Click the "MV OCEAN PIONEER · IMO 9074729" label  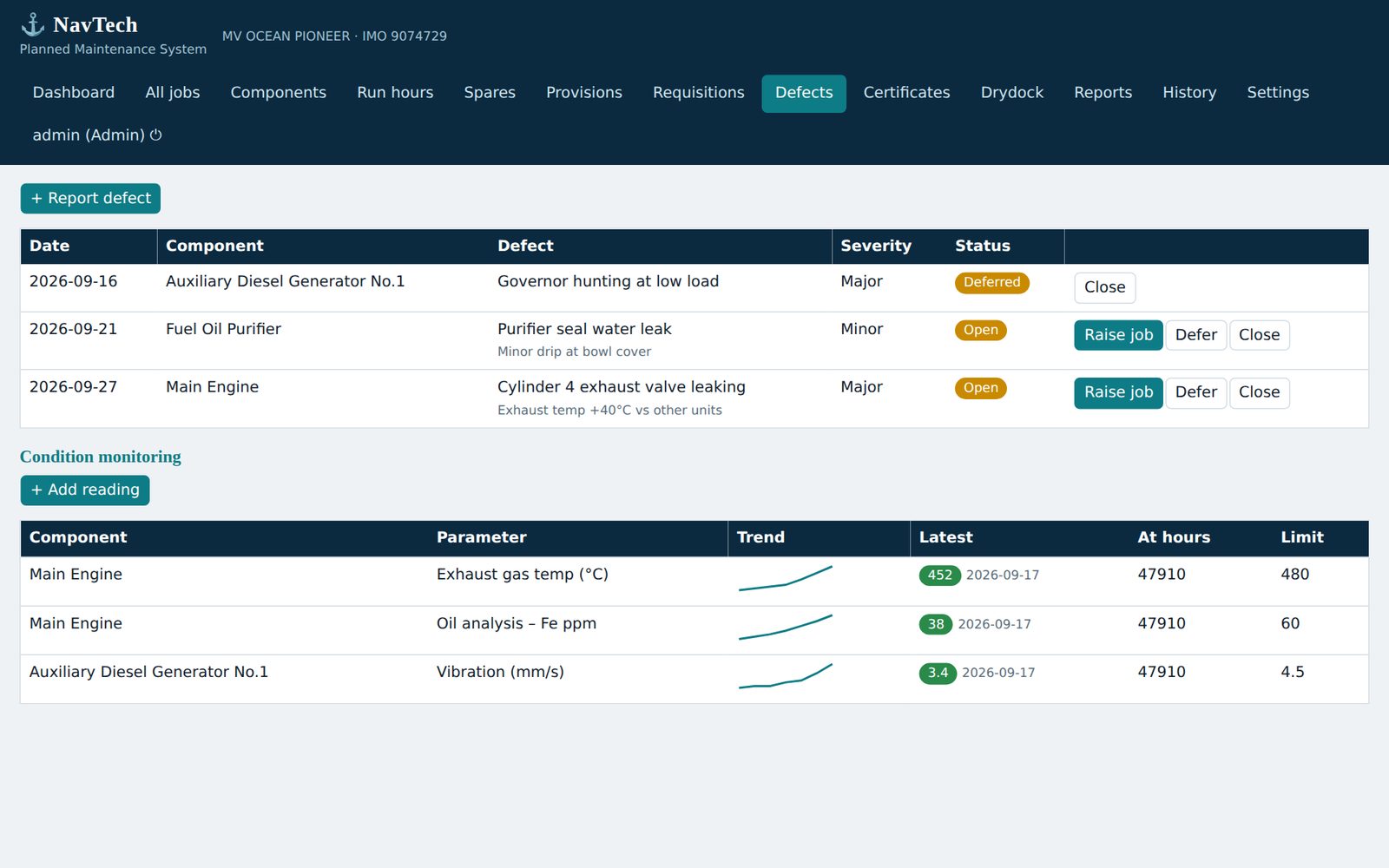coord(334,36)
